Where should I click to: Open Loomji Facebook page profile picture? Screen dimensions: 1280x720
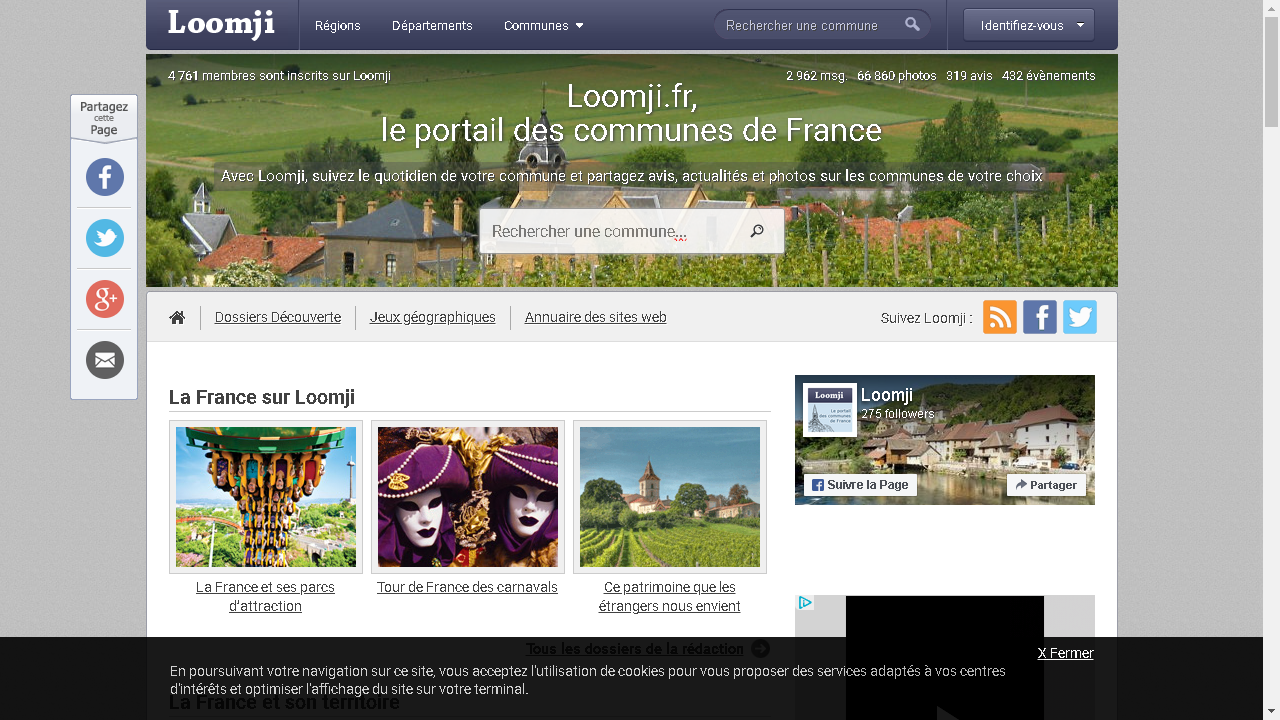[x=830, y=410]
